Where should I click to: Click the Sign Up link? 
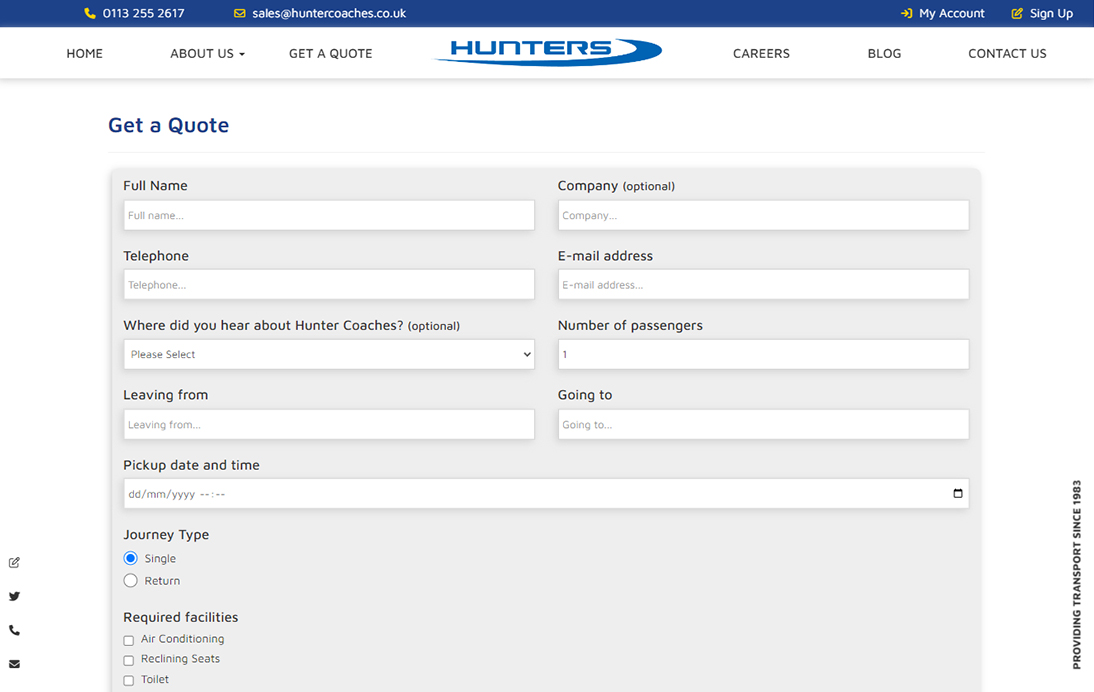(1042, 14)
